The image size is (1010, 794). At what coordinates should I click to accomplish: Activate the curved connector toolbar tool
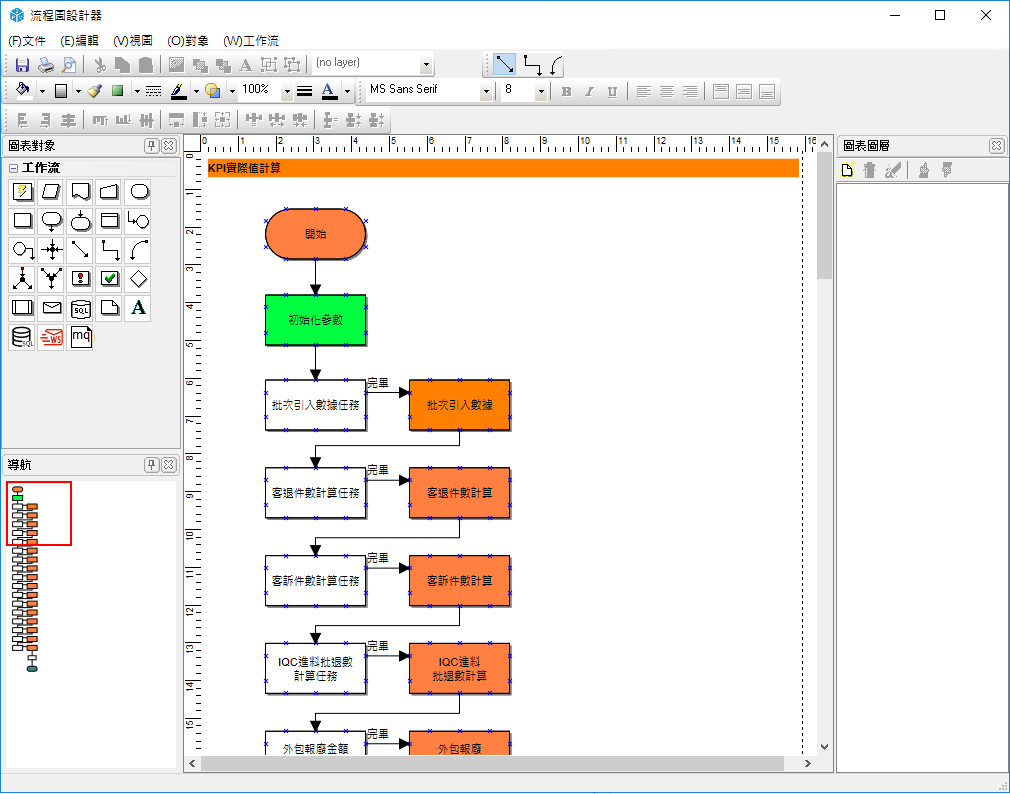[x=556, y=64]
